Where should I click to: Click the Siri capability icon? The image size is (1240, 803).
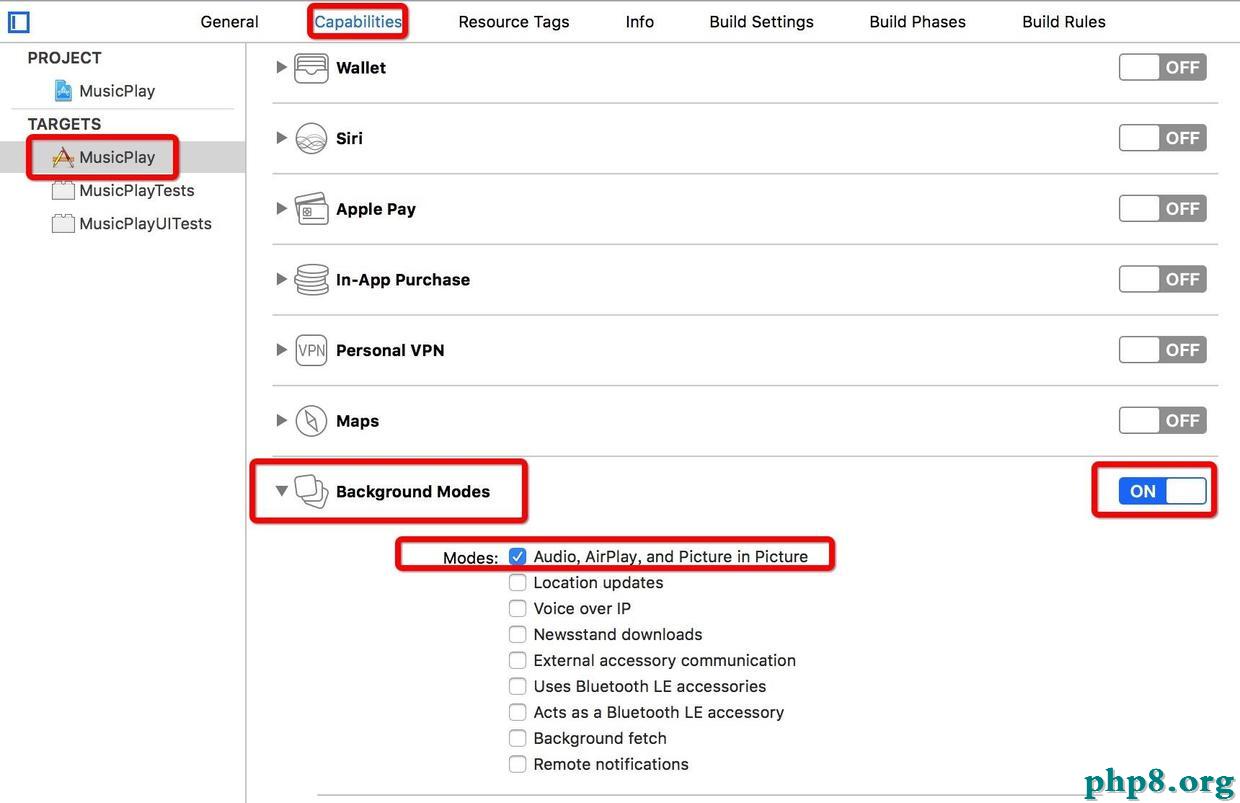tap(311, 139)
